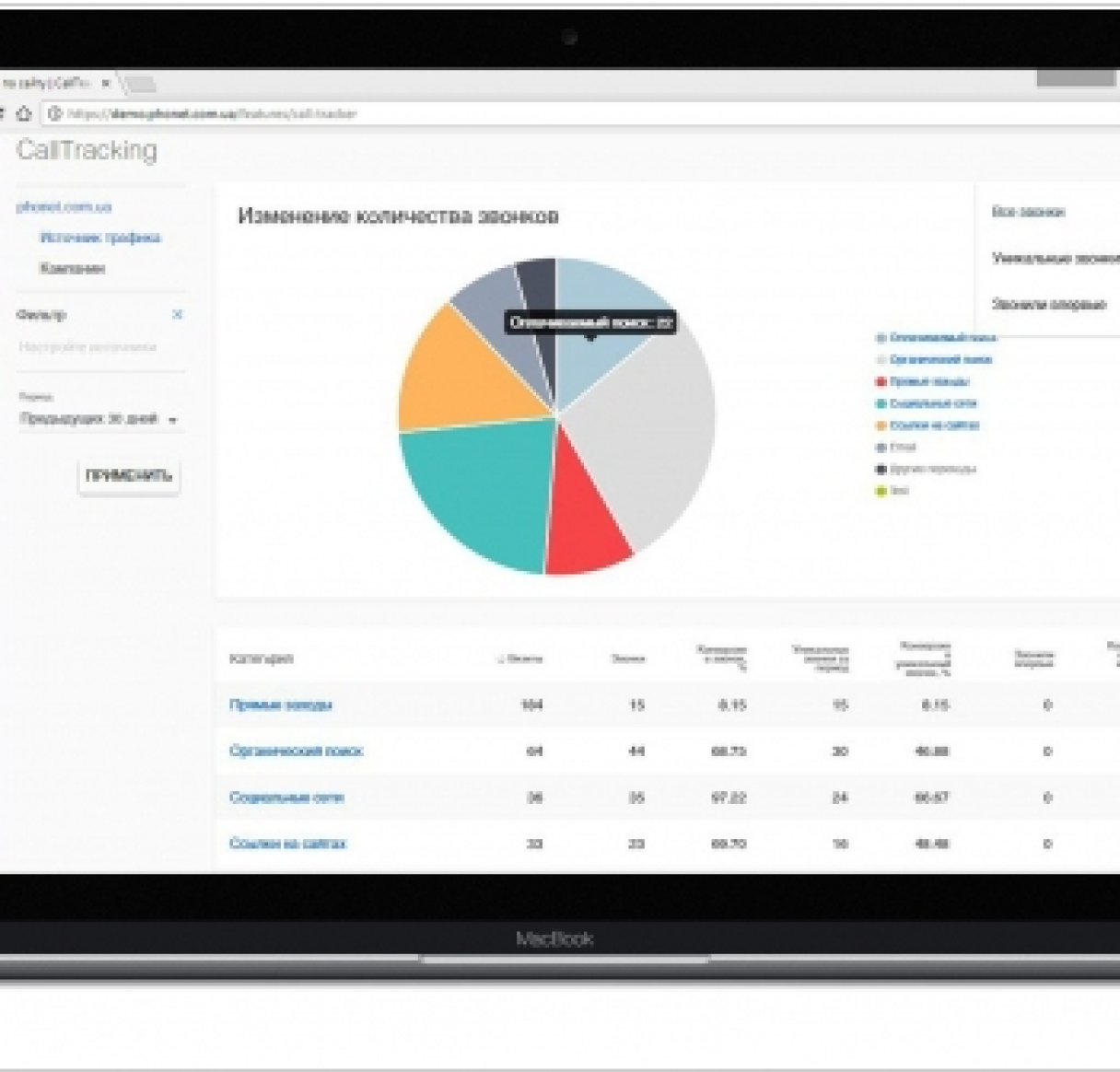Click the orange legend dot for site links
Image resolution: width=1120 pixels, height=1072 pixels.
(881, 426)
